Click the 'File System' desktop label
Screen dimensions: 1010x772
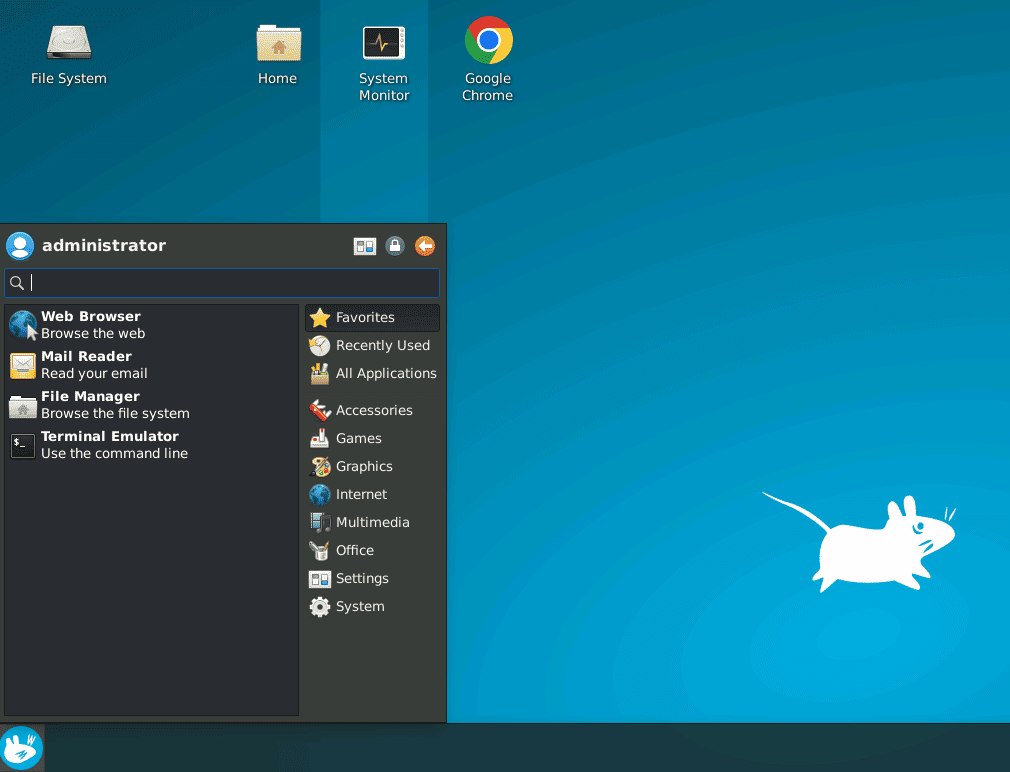click(x=69, y=79)
